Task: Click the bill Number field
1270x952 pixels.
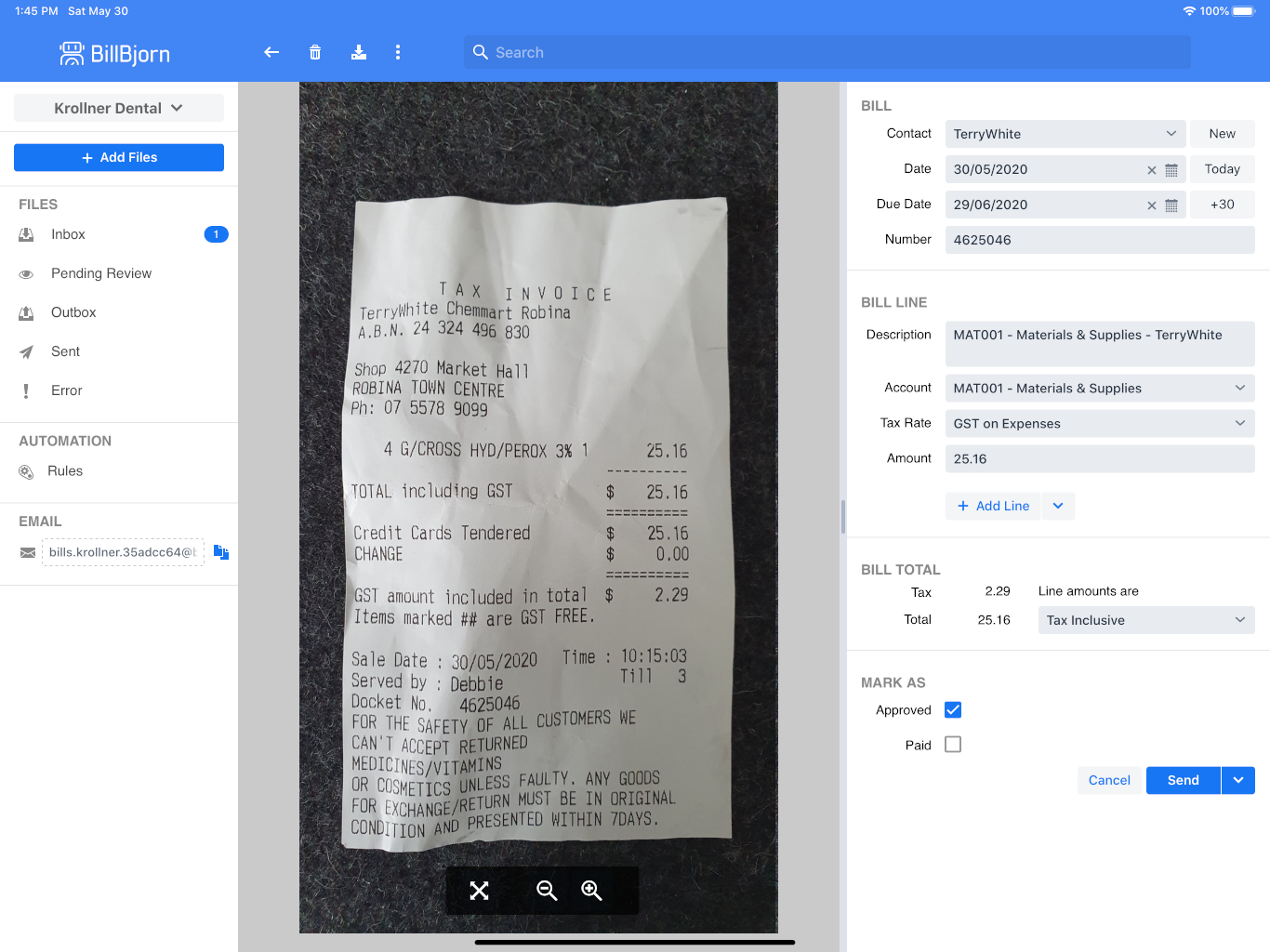Action: (x=1100, y=240)
